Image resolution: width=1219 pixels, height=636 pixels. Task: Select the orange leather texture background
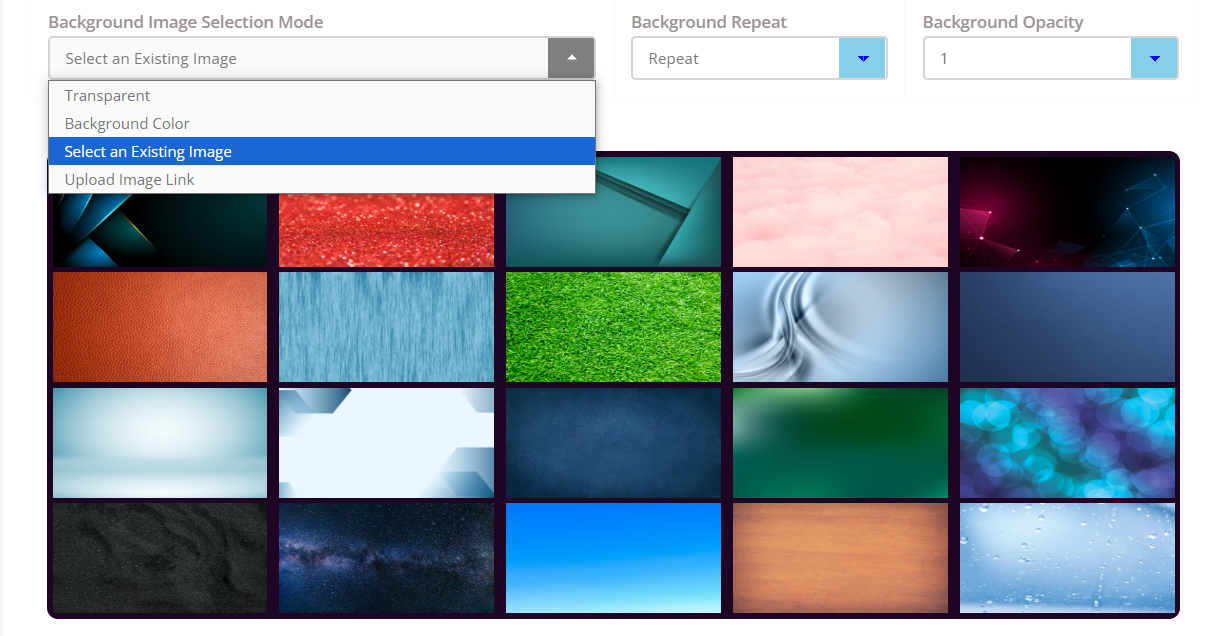coord(160,327)
